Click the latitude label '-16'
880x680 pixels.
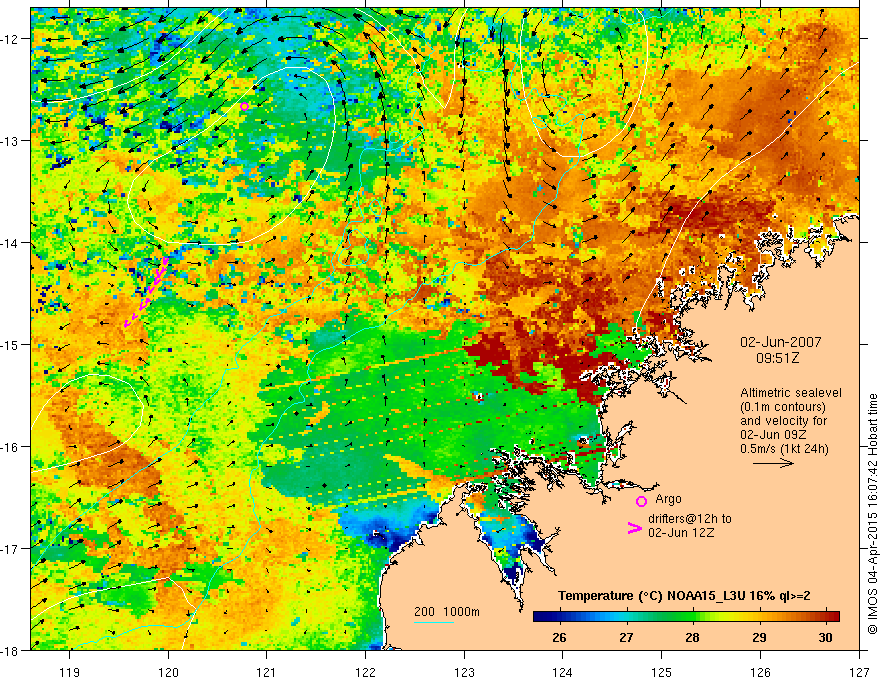point(12,447)
